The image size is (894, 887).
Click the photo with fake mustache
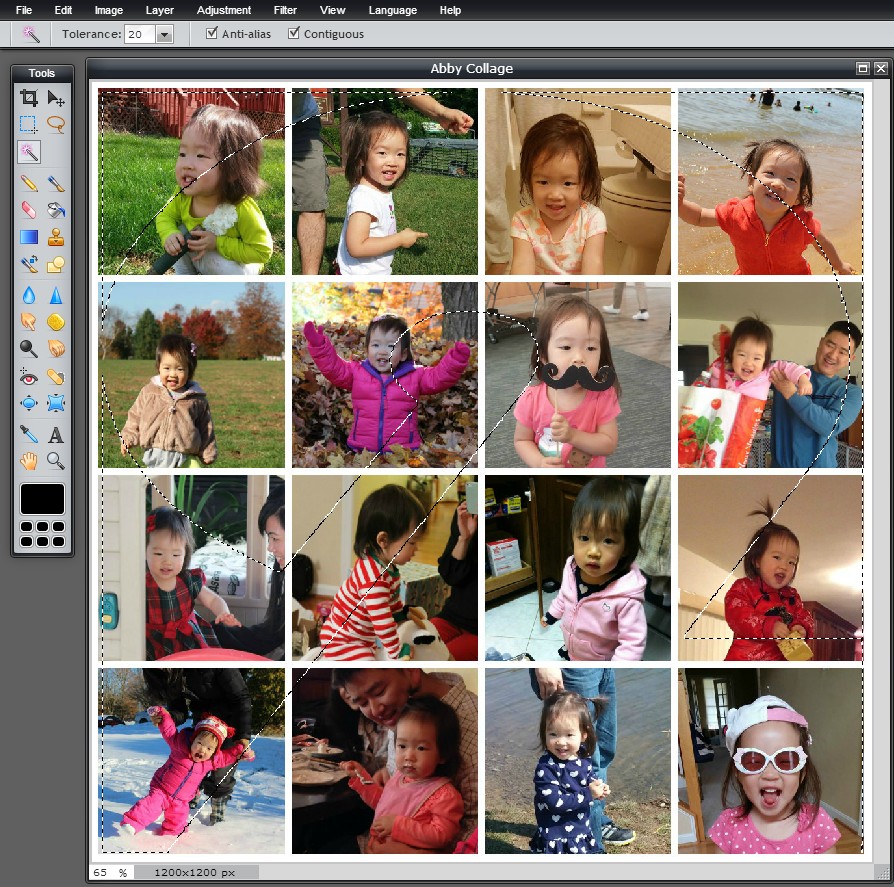point(578,375)
